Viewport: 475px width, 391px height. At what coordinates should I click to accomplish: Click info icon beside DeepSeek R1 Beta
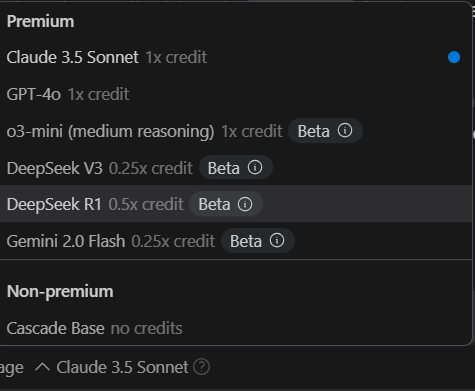pyautogui.click(x=245, y=204)
